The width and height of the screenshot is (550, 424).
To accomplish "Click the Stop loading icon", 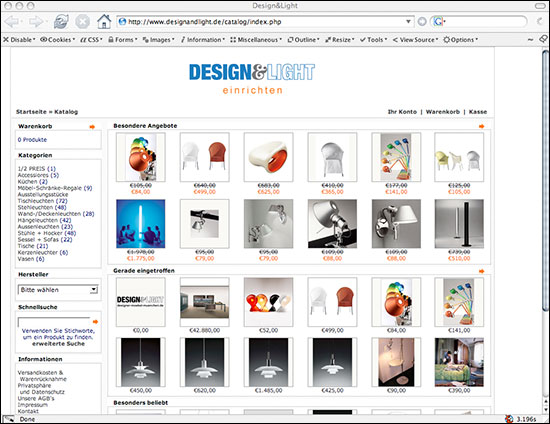I will click(82, 22).
